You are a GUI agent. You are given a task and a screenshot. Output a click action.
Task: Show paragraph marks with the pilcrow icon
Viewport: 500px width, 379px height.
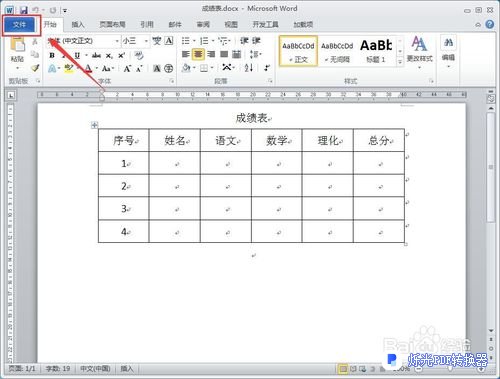click(x=267, y=68)
